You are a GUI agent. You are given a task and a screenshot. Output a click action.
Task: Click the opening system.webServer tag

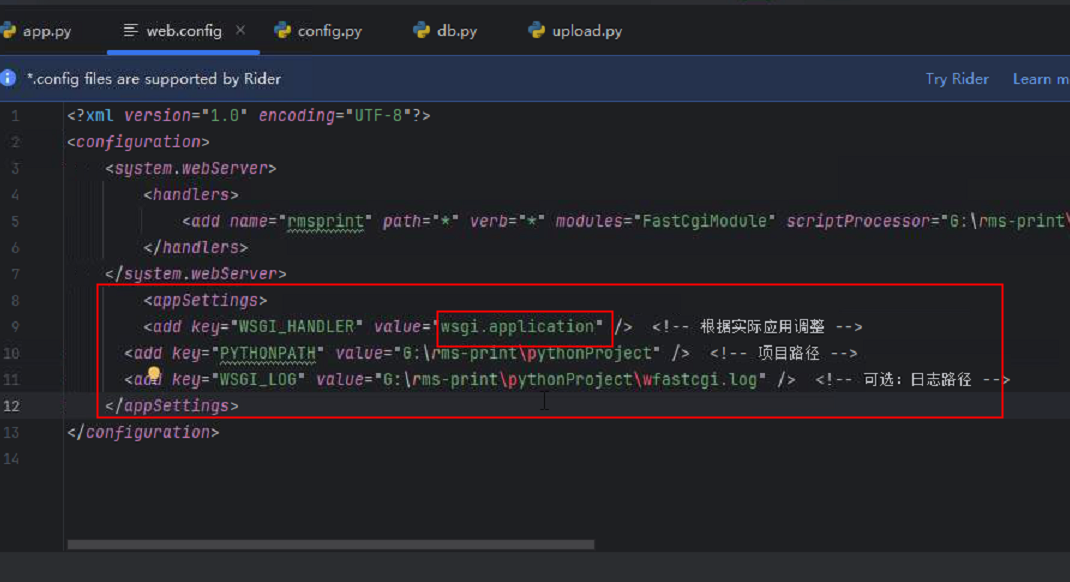[x=191, y=169]
